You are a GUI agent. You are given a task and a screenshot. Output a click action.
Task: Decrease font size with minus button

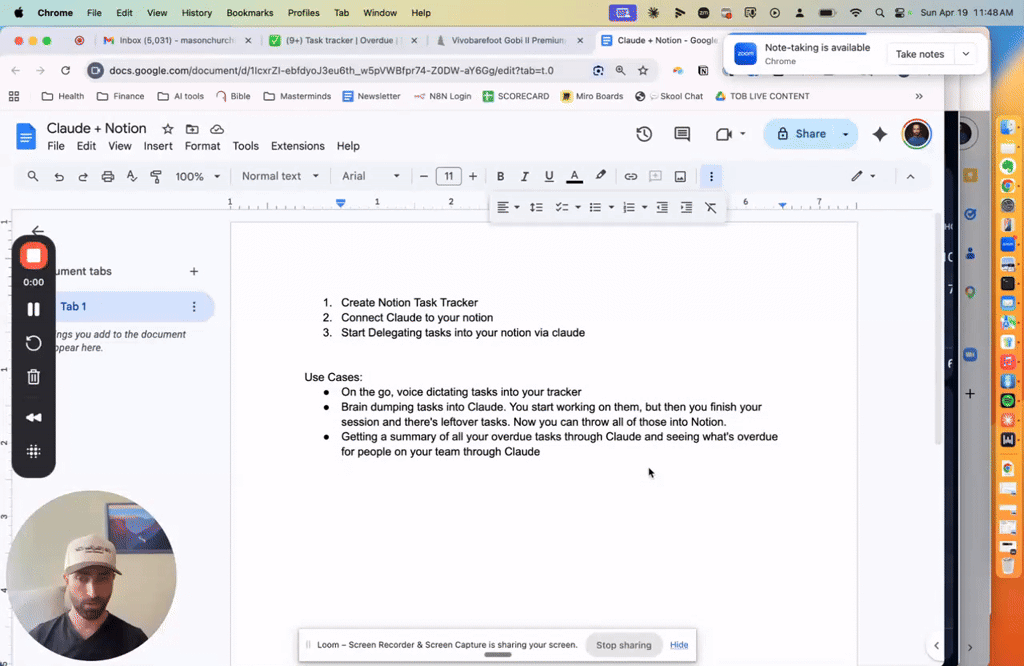[424, 176]
